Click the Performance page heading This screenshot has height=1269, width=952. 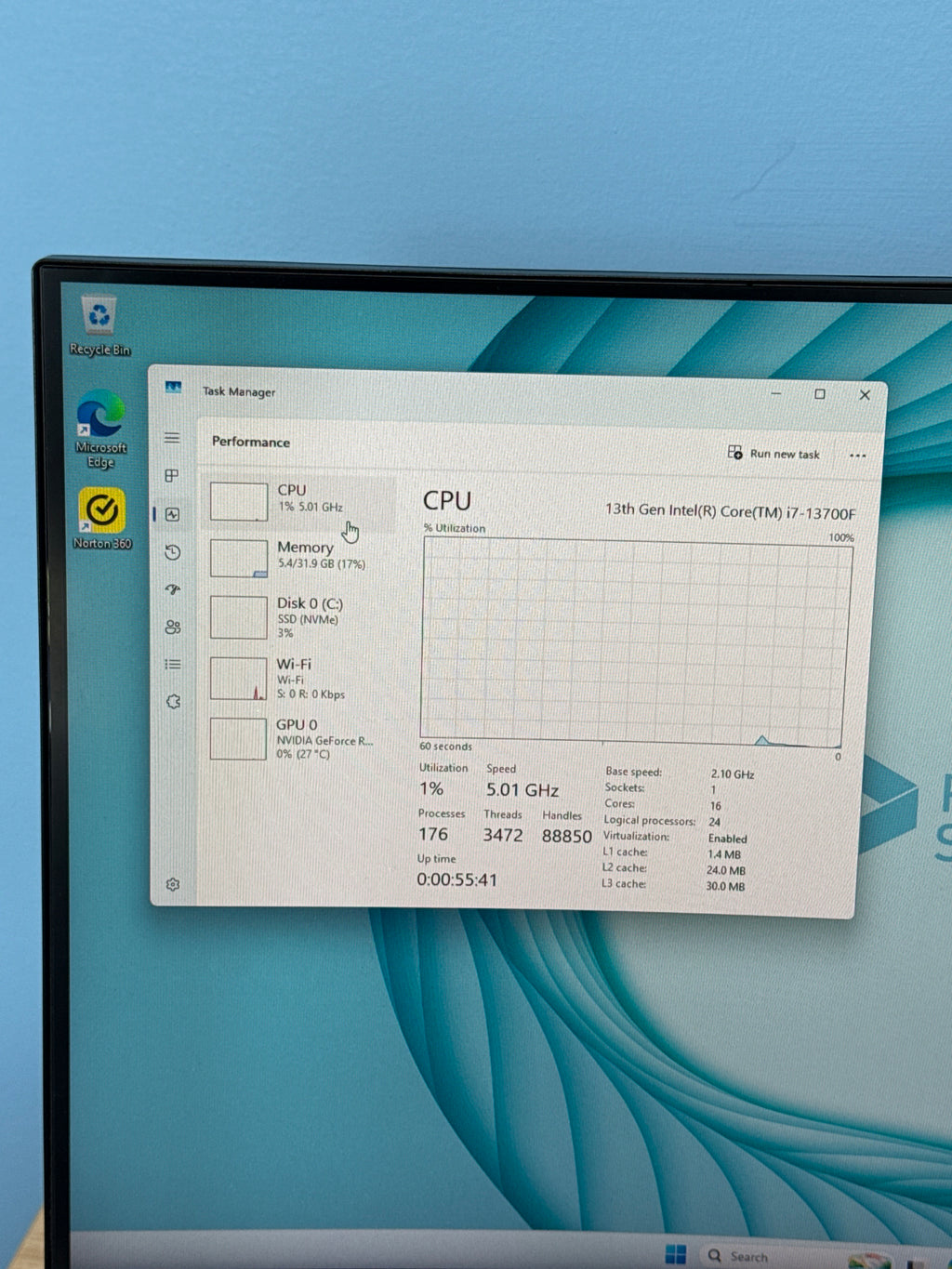point(251,442)
